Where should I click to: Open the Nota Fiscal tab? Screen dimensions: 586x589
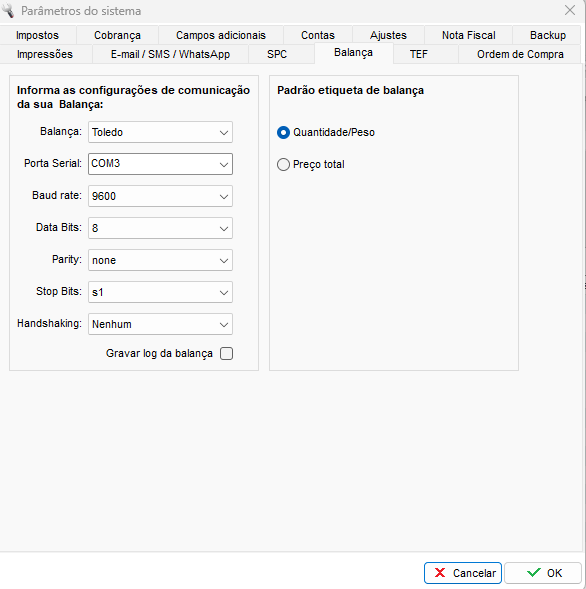pos(468,35)
